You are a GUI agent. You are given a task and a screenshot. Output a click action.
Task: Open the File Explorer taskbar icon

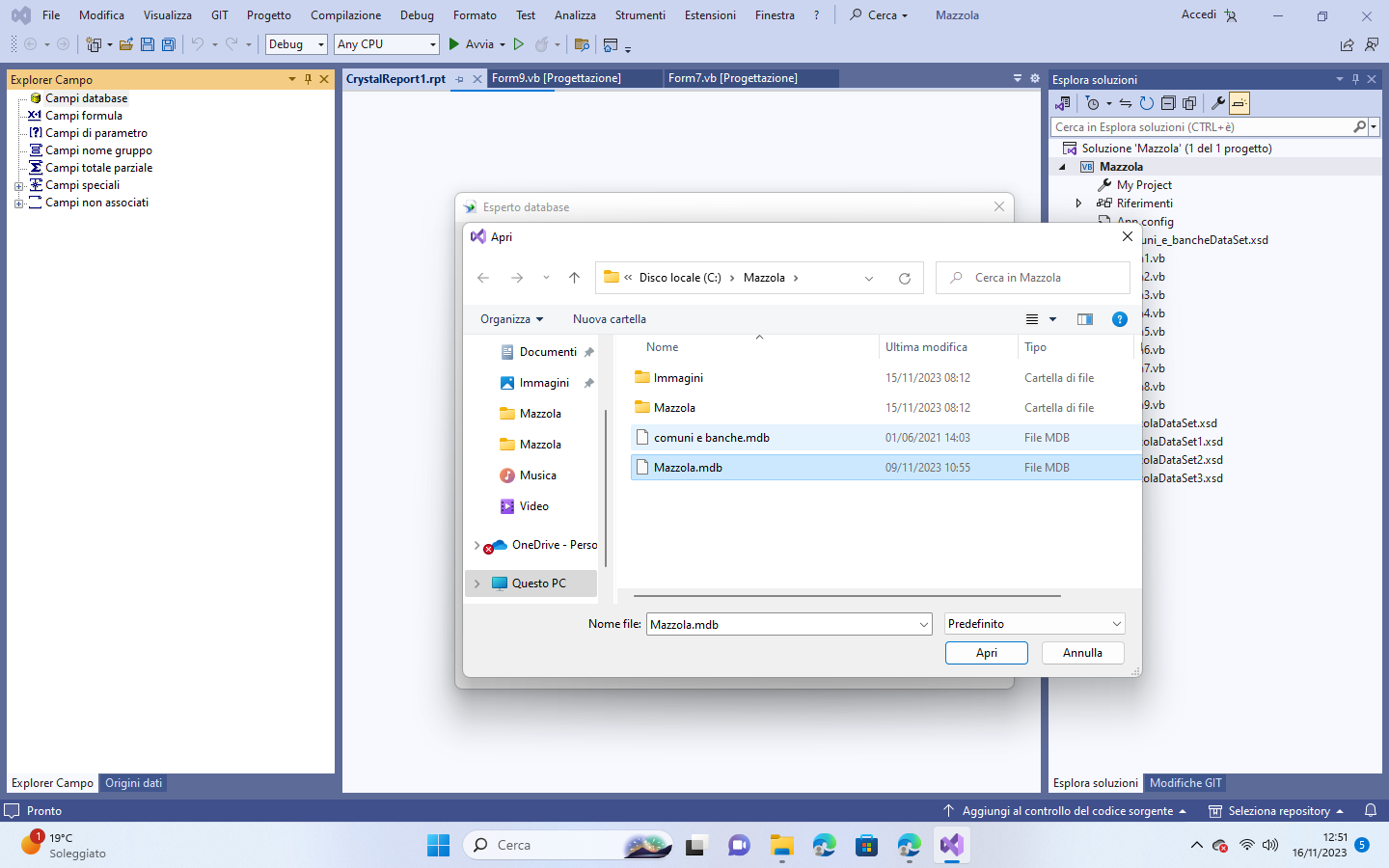781,845
